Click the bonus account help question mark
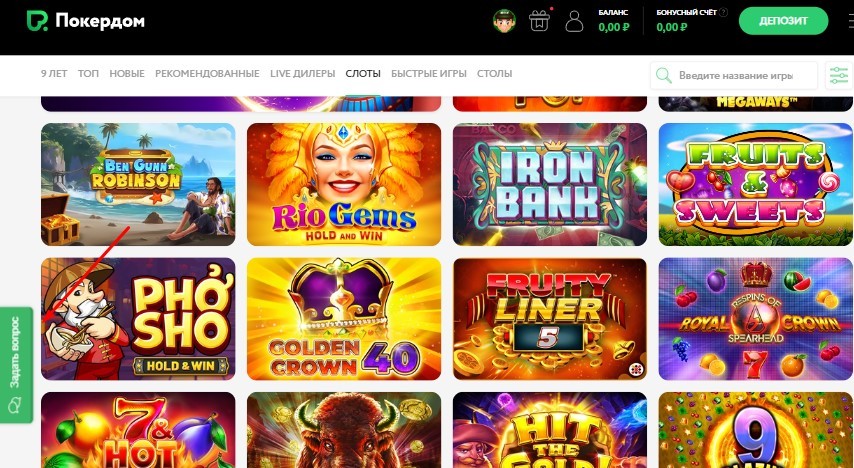The image size is (854, 468). click(x=723, y=12)
